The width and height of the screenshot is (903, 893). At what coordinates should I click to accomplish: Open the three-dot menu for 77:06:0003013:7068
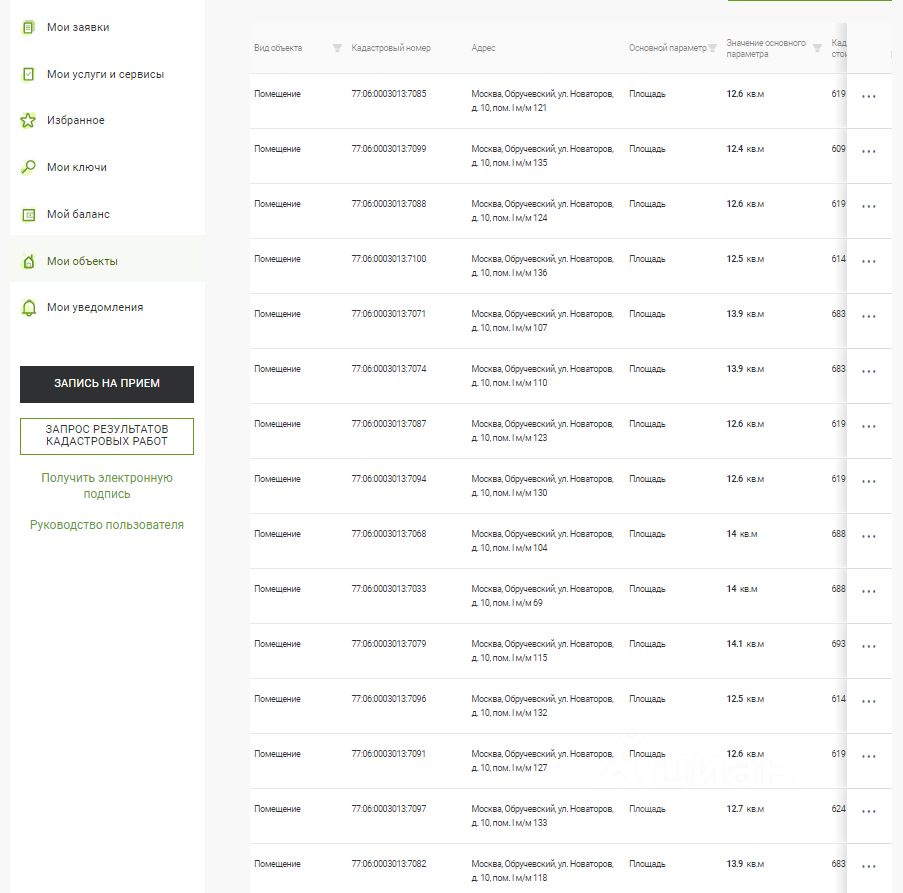868,536
